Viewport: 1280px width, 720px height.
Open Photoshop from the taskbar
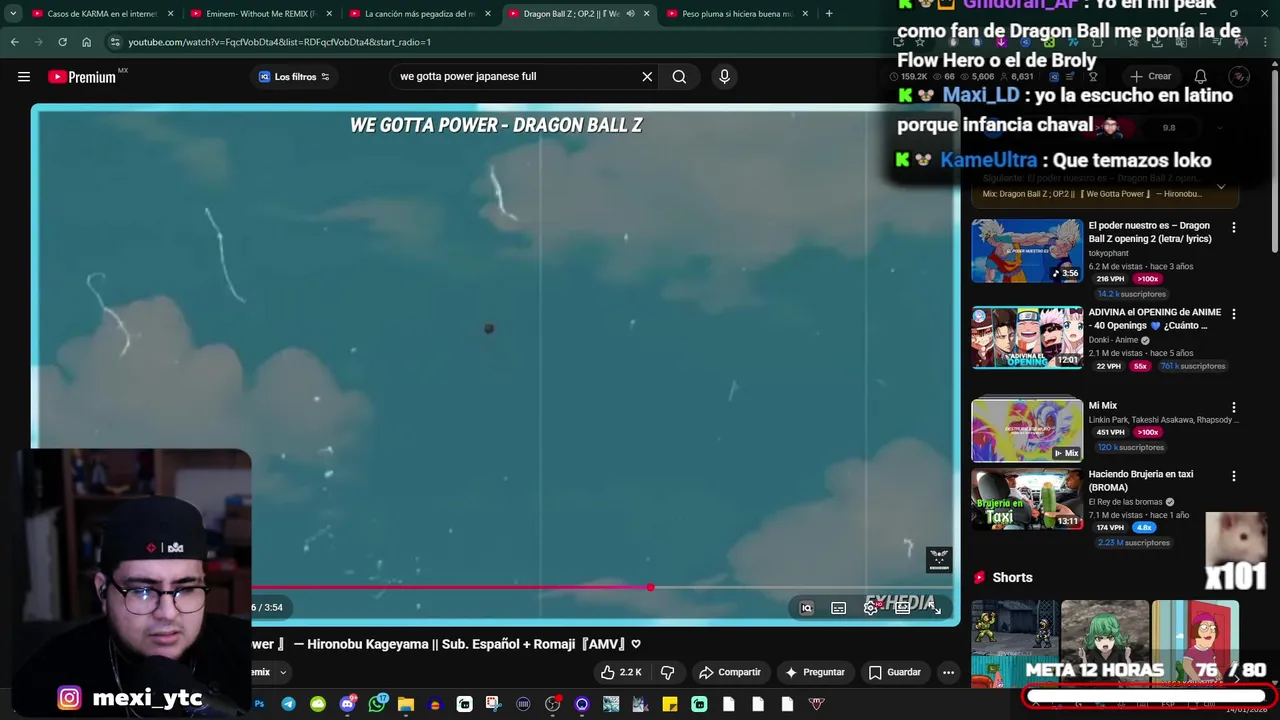[259, 704]
